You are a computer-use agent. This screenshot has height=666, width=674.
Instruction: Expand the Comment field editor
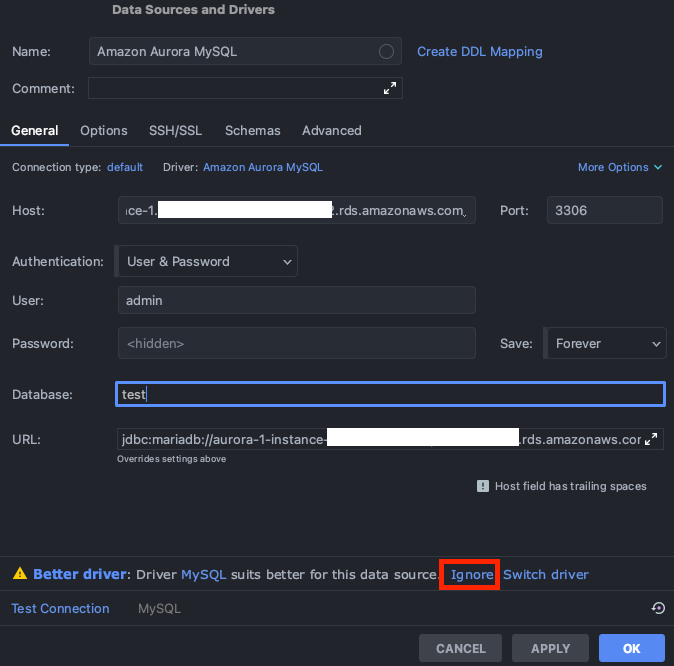pyautogui.click(x=390, y=88)
